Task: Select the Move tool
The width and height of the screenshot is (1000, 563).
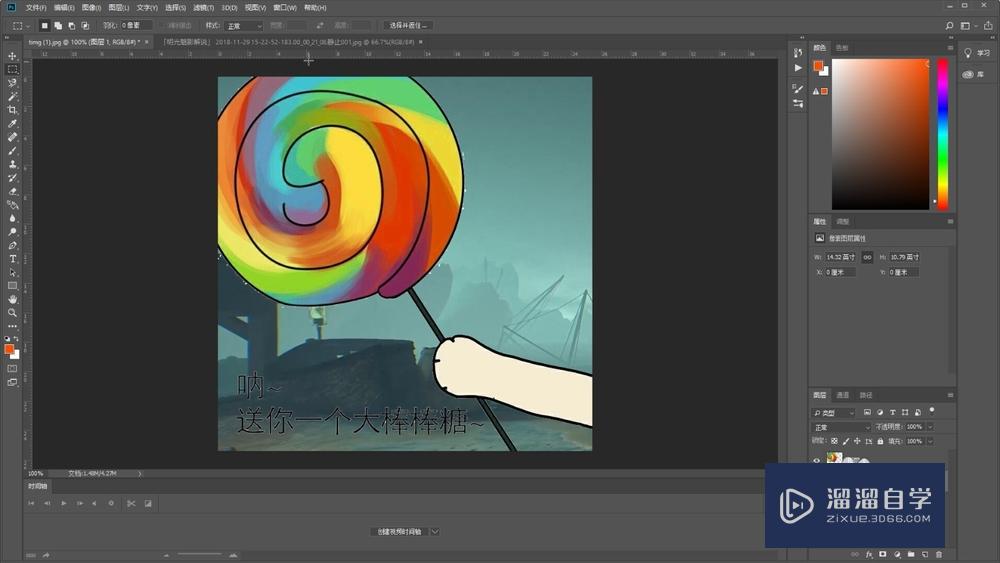Action: tap(13, 56)
